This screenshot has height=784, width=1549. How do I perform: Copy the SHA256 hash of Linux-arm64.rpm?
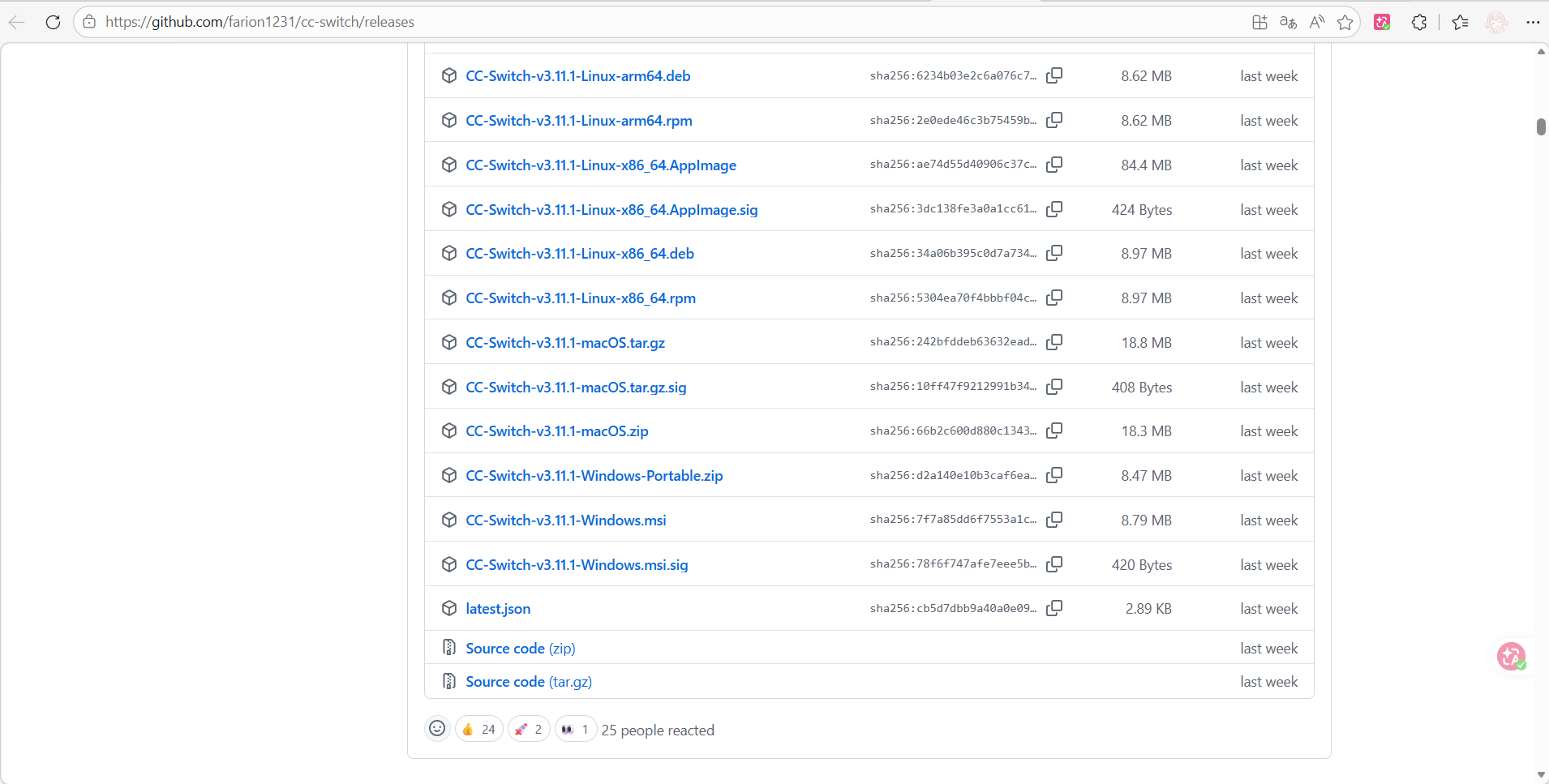coord(1054,120)
